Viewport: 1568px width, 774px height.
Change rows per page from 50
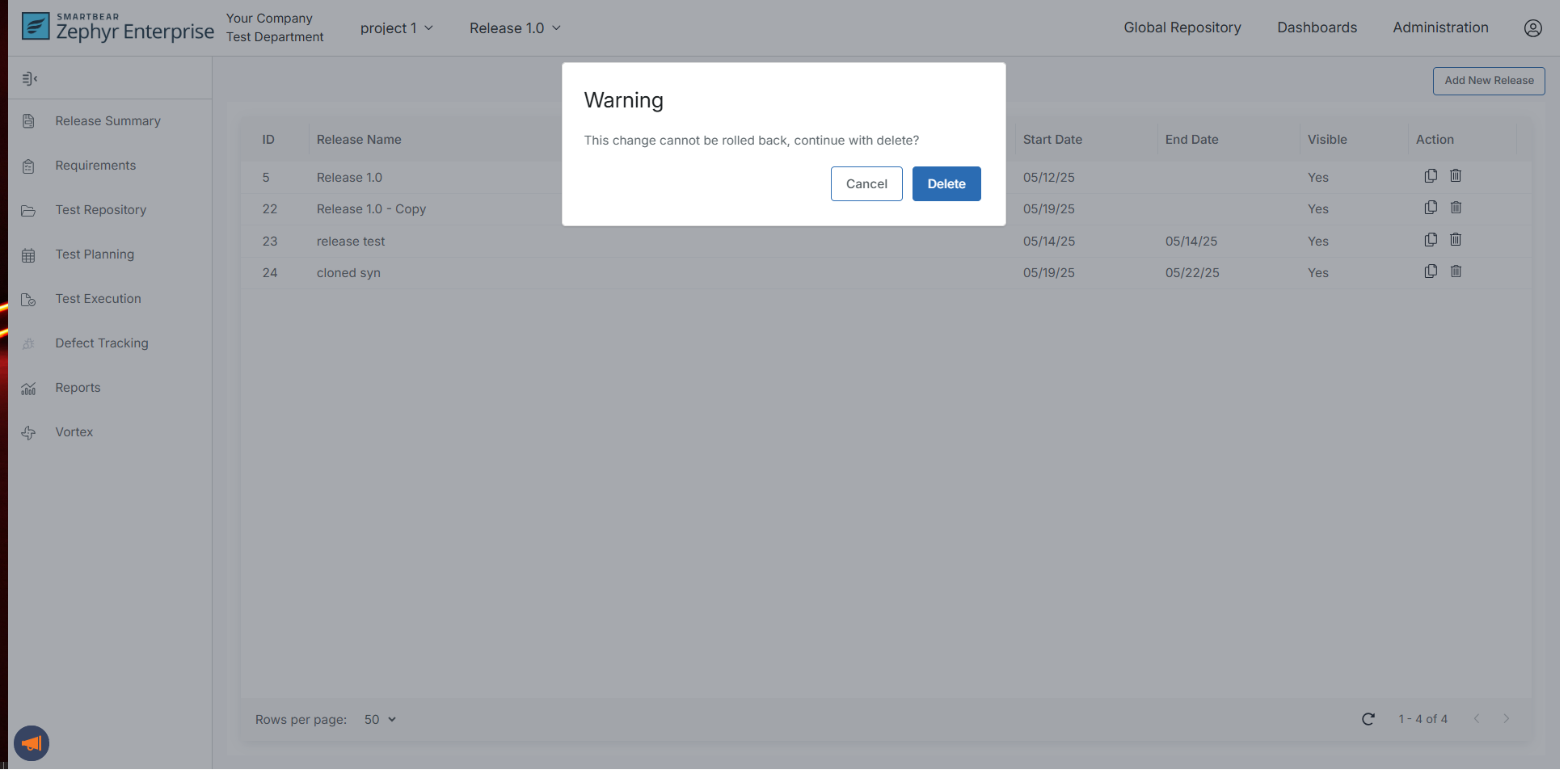tap(380, 720)
